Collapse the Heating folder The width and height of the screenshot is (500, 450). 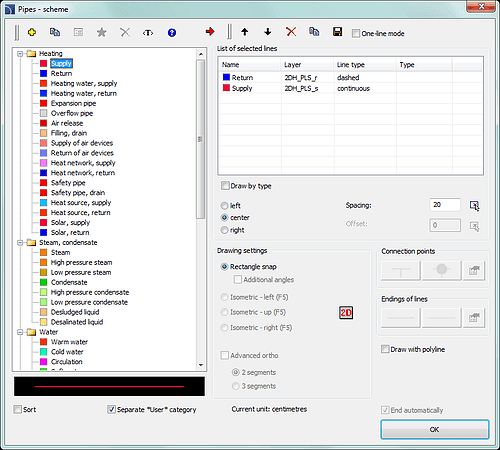coord(20,53)
